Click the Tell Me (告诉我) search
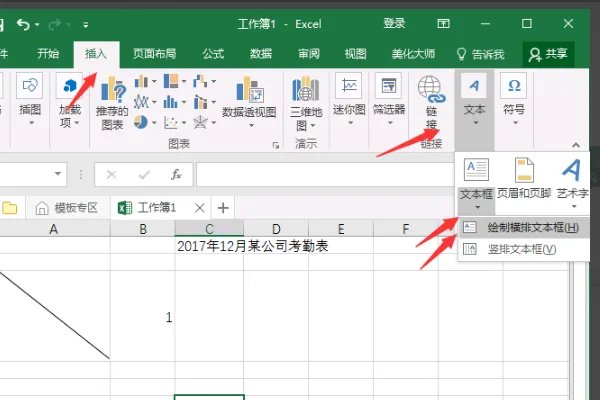This screenshot has width=600, height=400. 481,54
